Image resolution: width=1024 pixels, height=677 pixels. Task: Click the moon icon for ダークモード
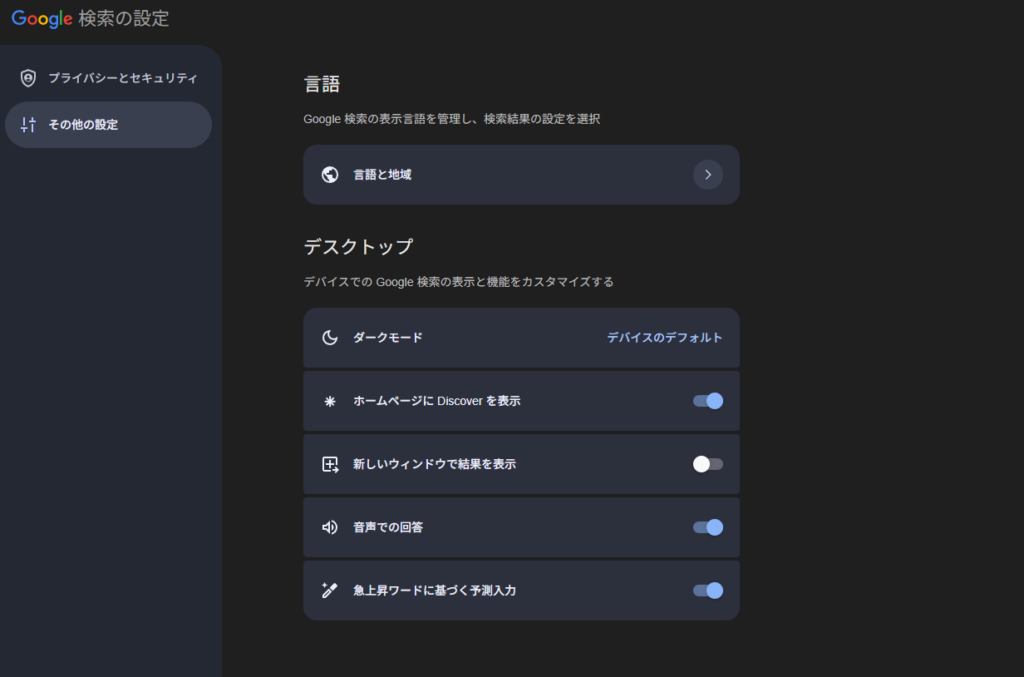point(330,338)
